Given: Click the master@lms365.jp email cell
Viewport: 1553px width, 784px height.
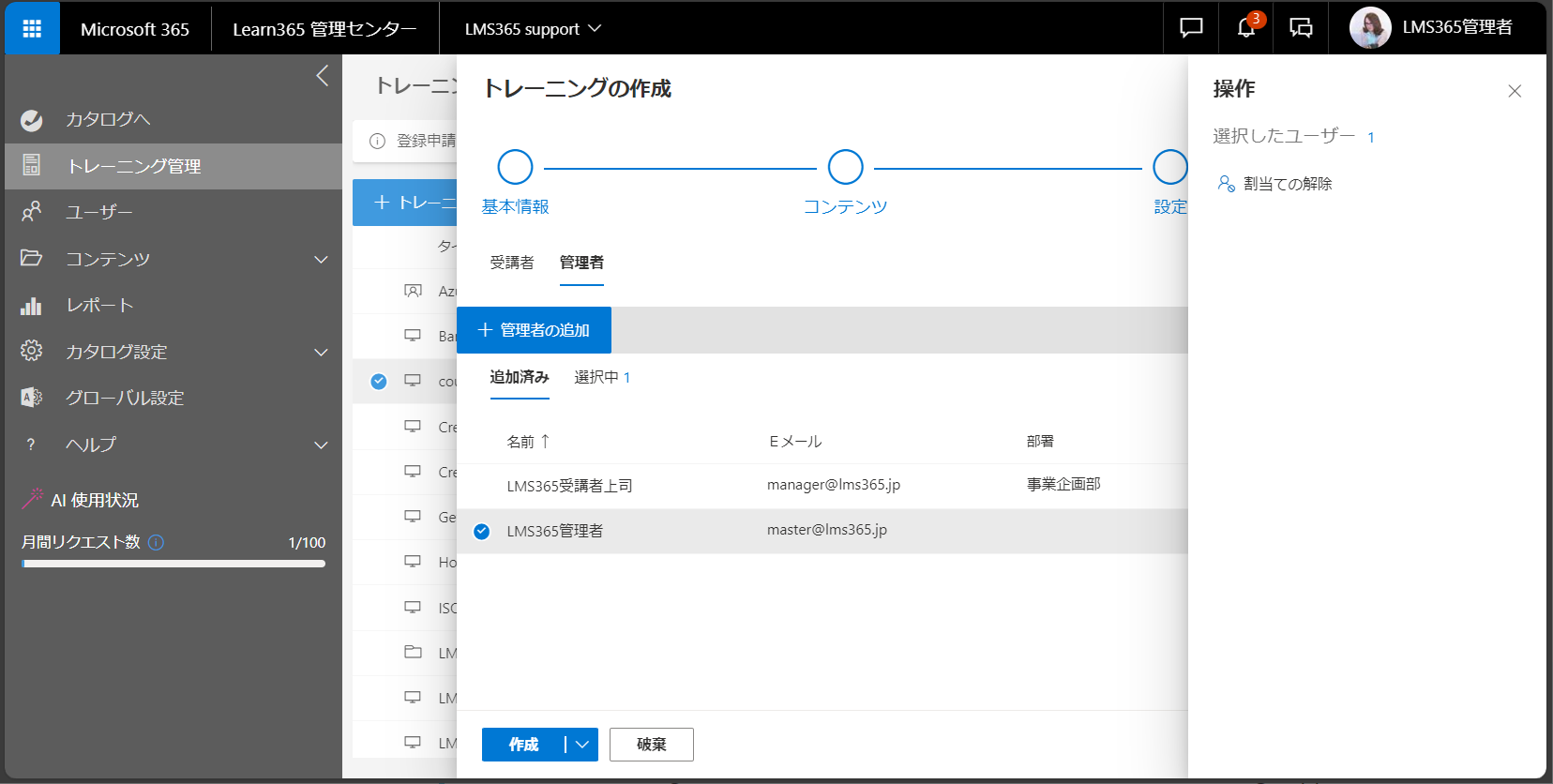Looking at the screenshot, I should pos(827,529).
